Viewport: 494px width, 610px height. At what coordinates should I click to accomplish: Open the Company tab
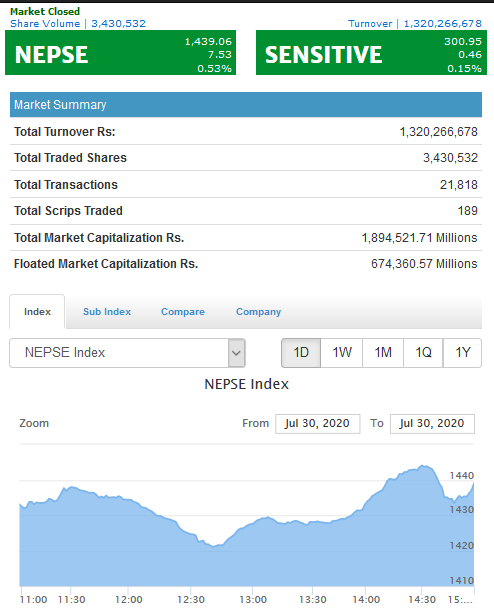click(258, 312)
